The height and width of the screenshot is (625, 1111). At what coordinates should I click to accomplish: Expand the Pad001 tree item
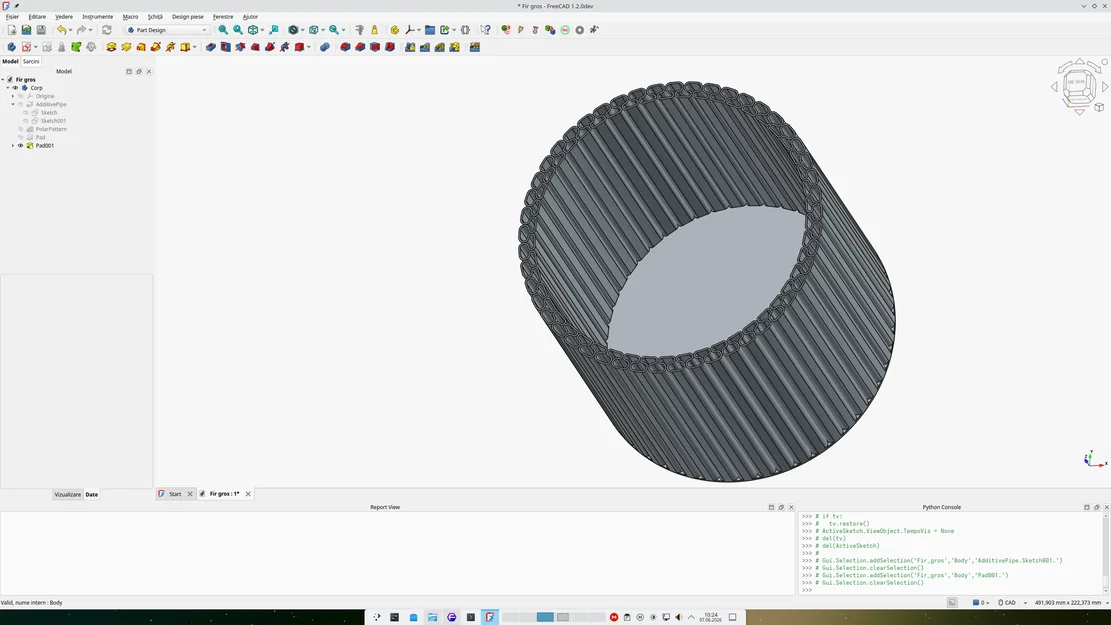[13, 146]
